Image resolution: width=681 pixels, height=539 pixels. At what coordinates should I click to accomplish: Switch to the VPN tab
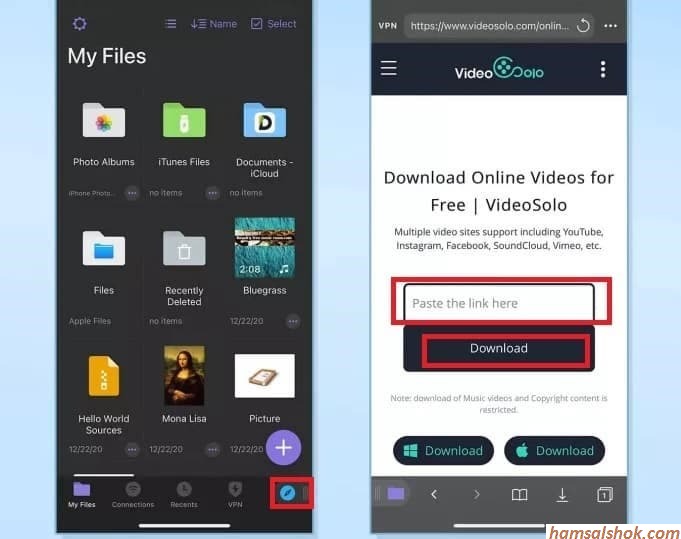click(x=235, y=495)
